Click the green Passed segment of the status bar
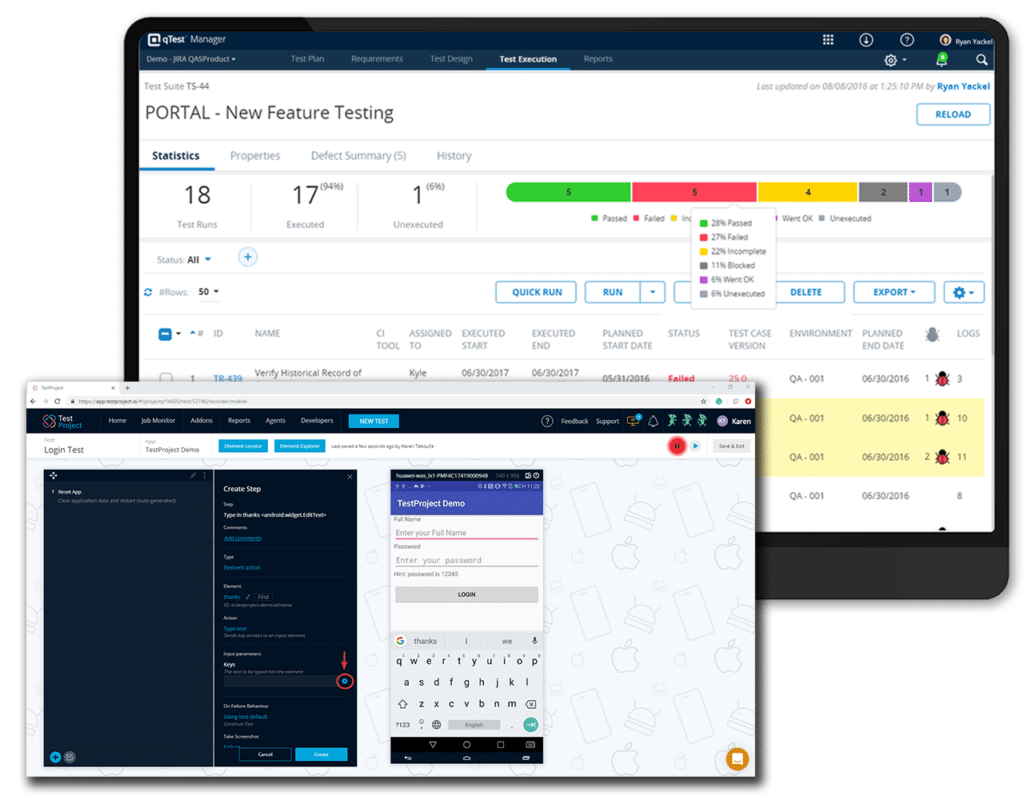1024x800 pixels. point(568,192)
